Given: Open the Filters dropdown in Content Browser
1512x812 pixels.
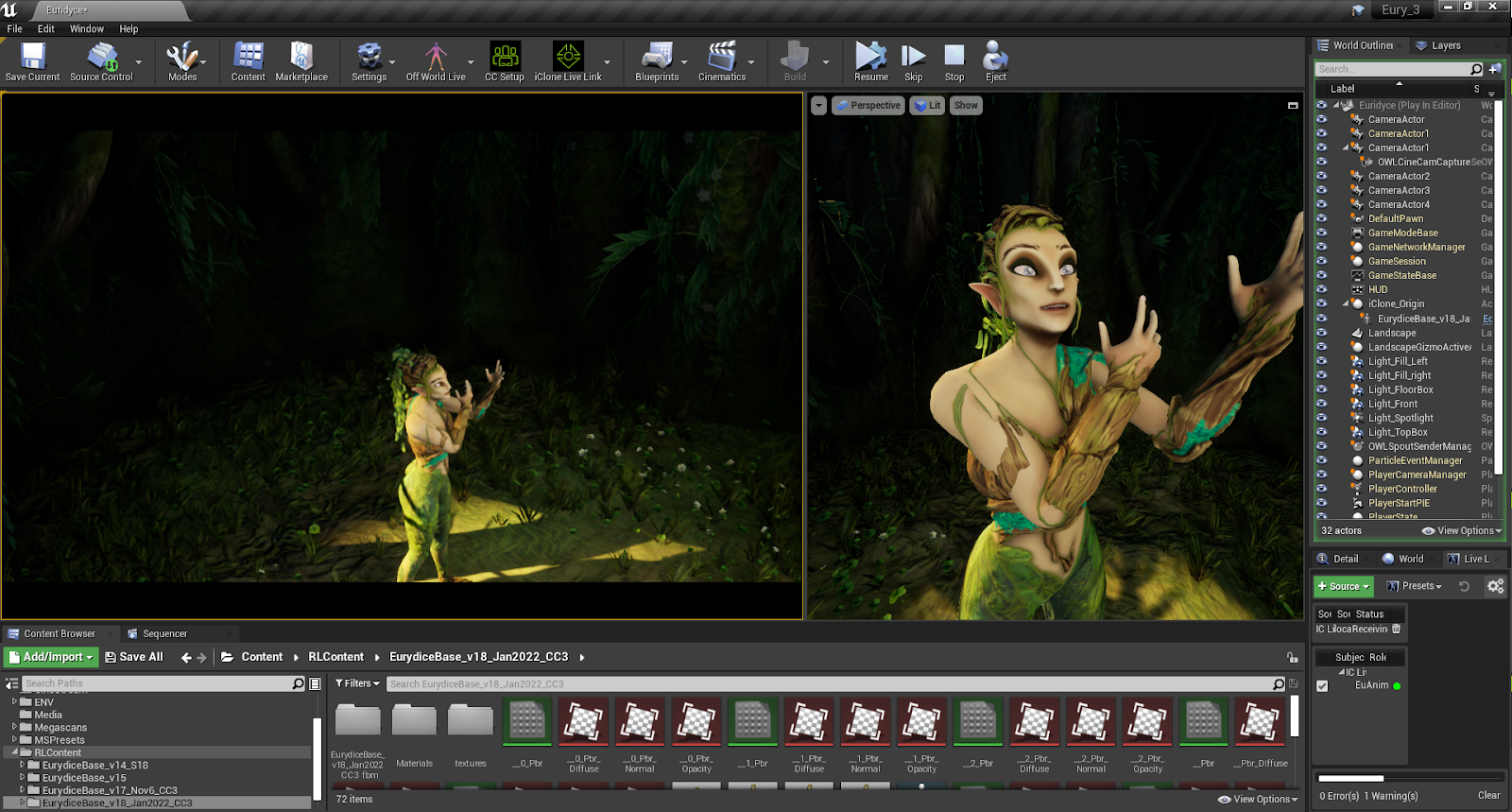Looking at the screenshot, I should (x=357, y=683).
